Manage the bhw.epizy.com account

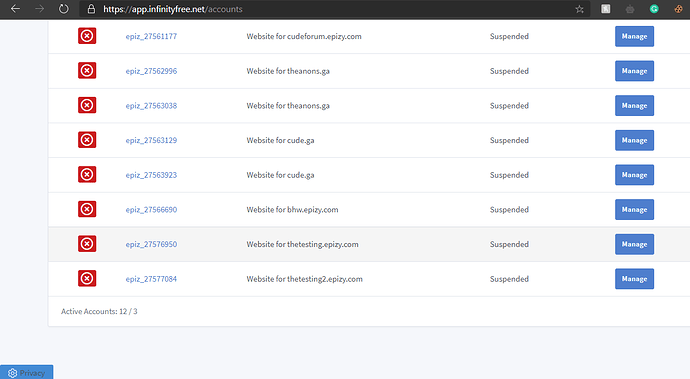634,210
